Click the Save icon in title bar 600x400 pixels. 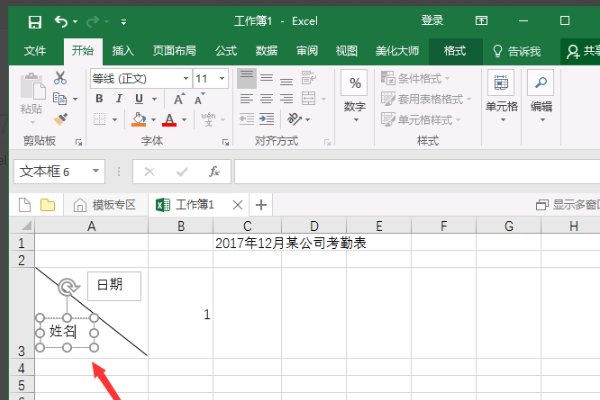click(x=35, y=22)
